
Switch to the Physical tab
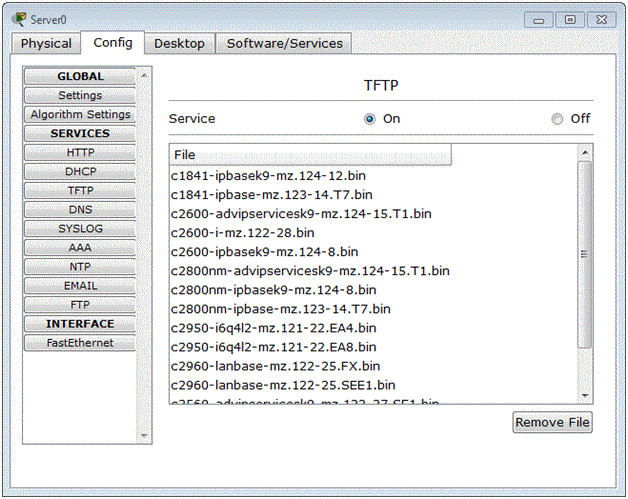point(46,43)
